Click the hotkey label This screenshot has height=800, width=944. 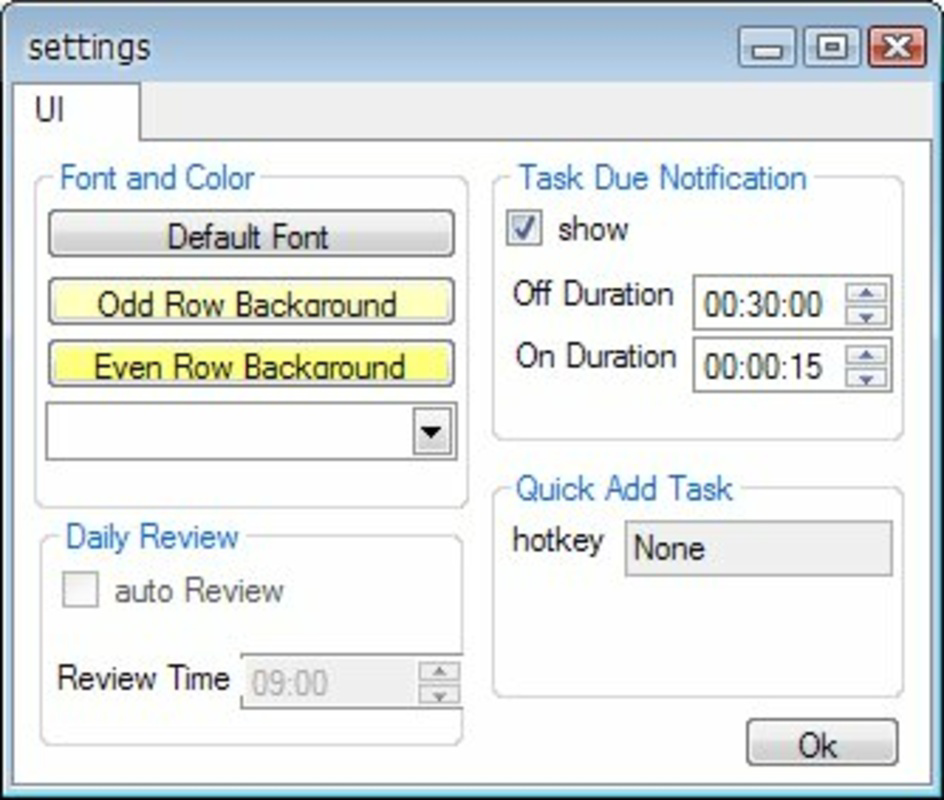click(557, 540)
